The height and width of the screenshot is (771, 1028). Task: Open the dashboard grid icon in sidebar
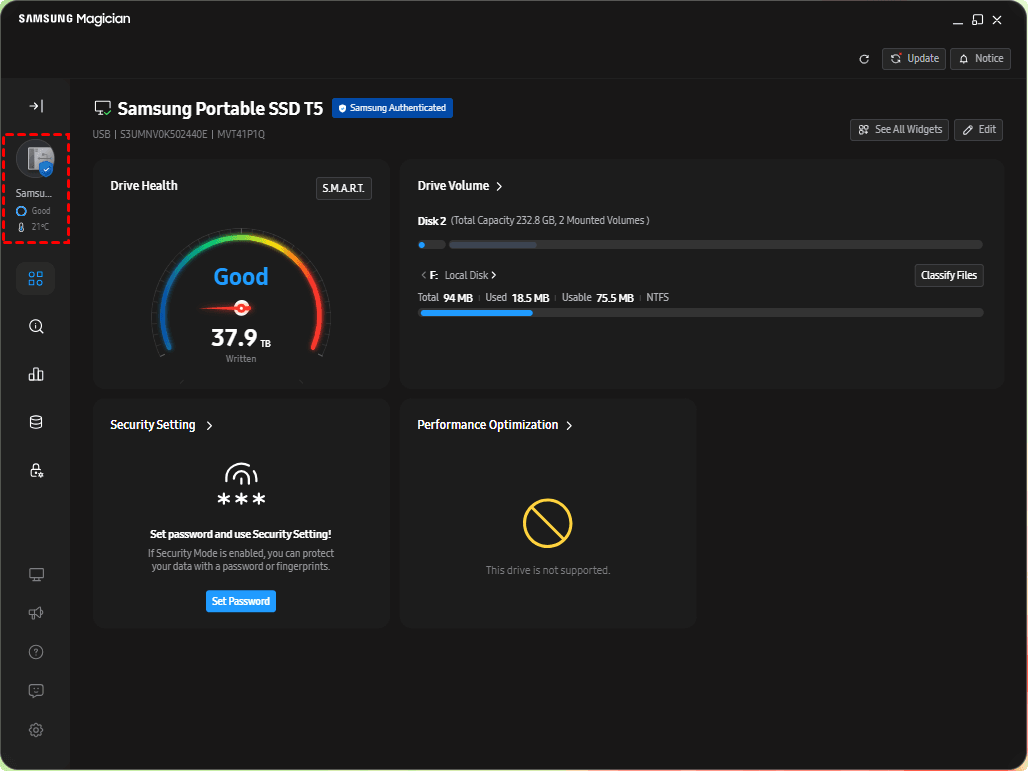click(36, 279)
